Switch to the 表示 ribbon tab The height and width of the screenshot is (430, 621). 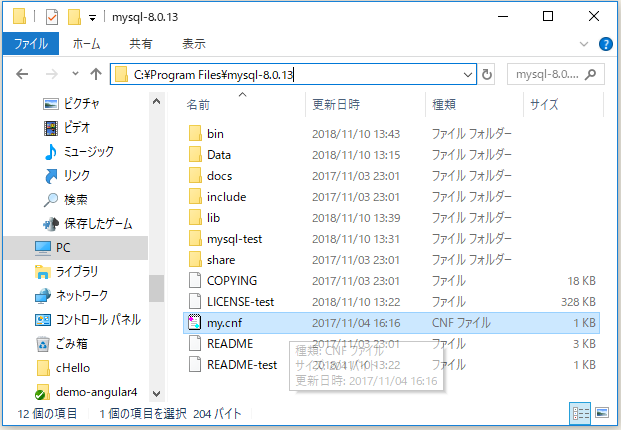tap(194, 44)
